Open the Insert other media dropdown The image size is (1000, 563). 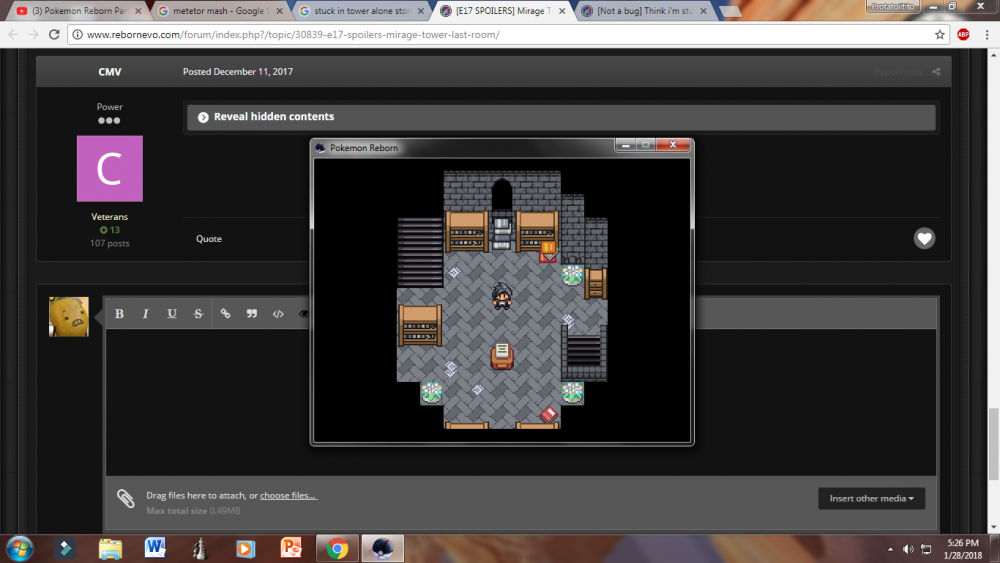(871, 498)
